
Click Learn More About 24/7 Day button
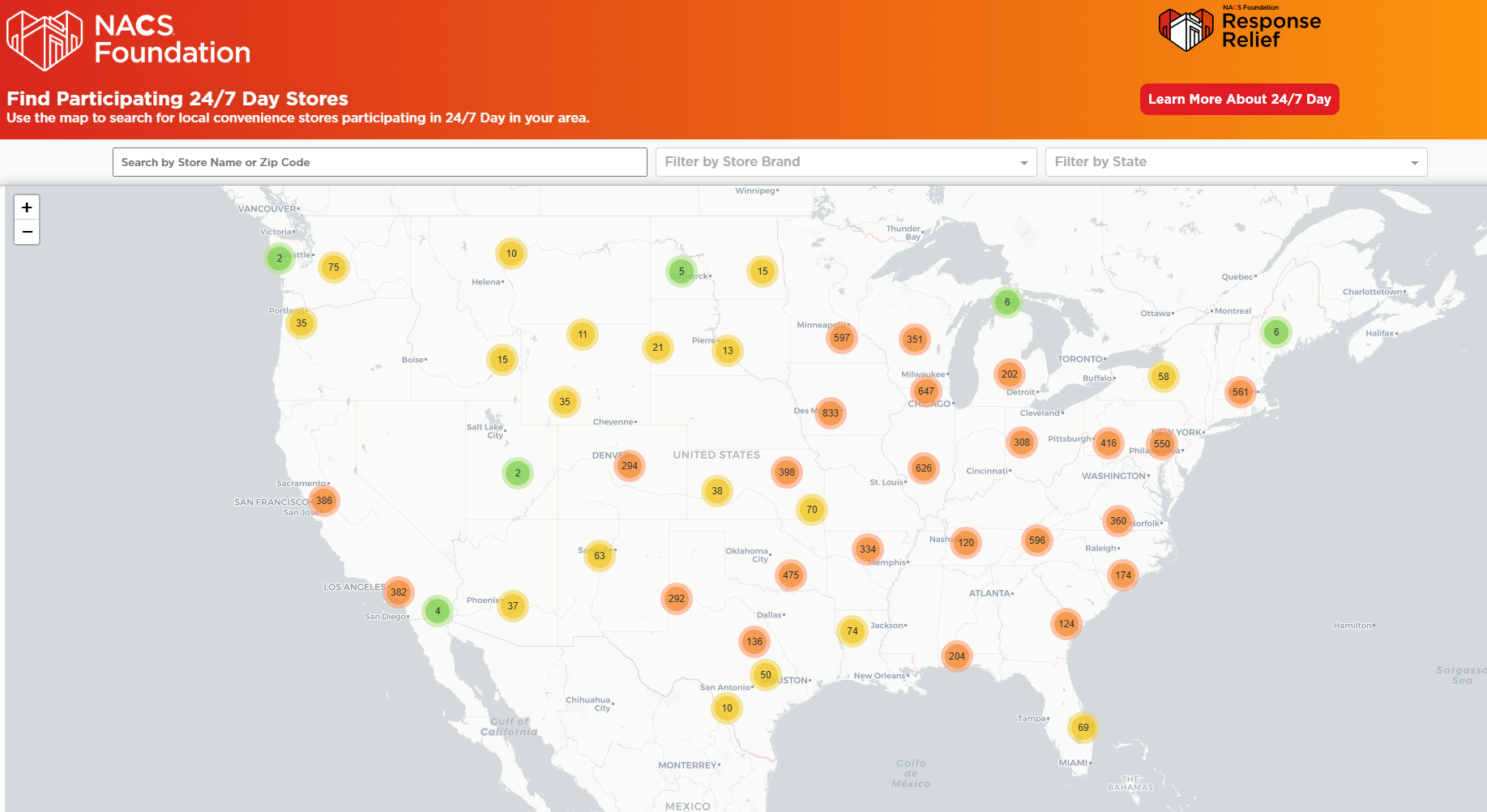pyautogui.click(x=1239, y=99)
